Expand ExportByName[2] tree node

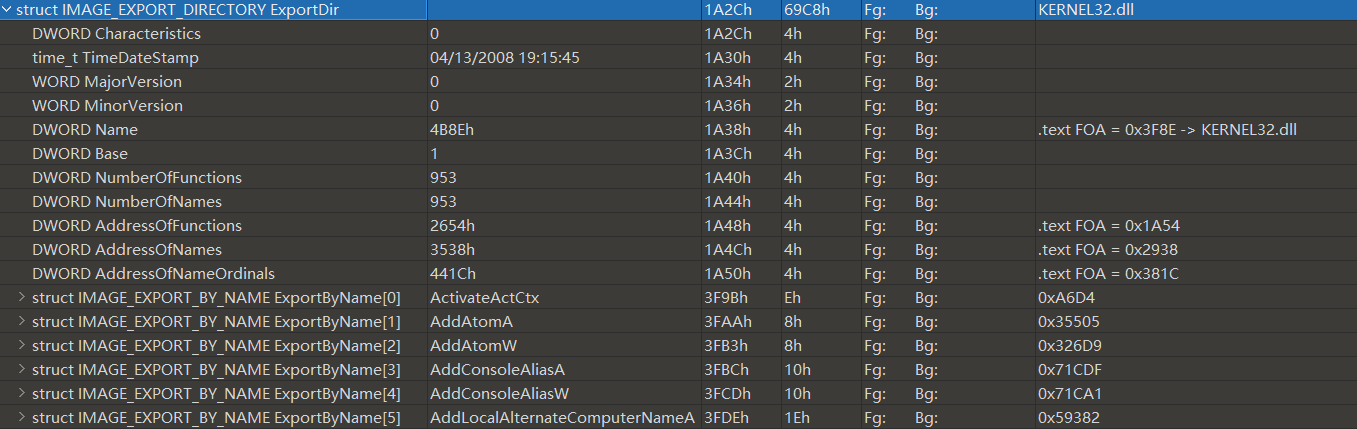click(x=23, y=346)
